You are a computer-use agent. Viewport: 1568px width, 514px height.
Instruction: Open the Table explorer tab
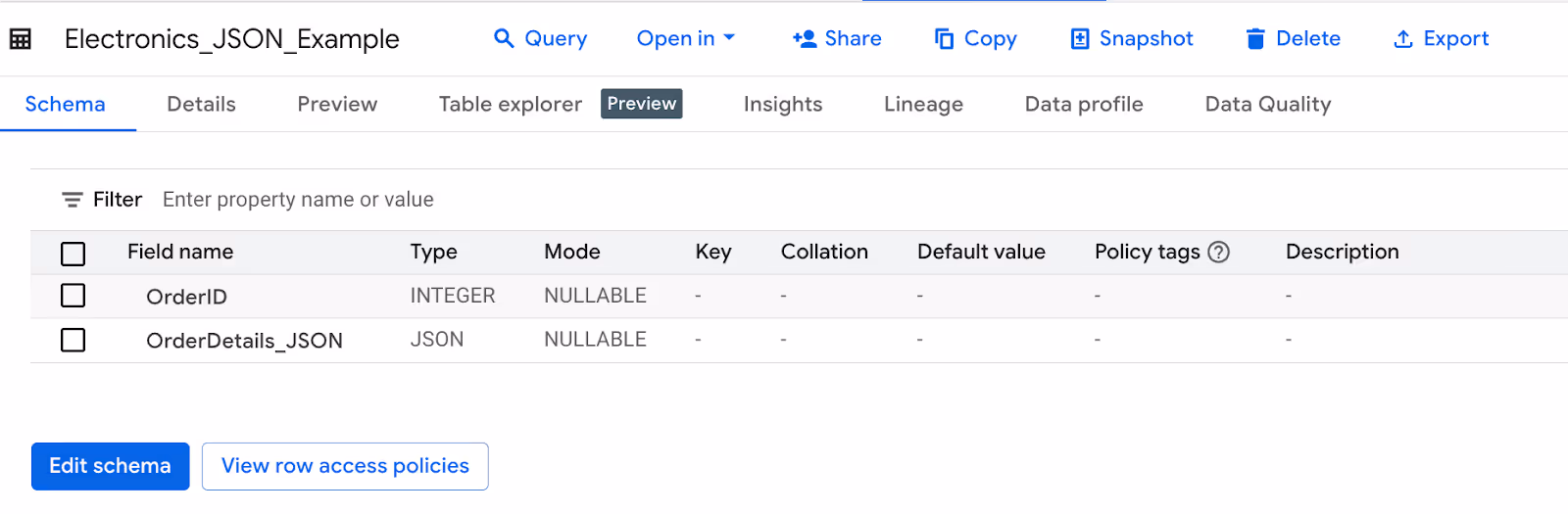[x=510, y=104]
